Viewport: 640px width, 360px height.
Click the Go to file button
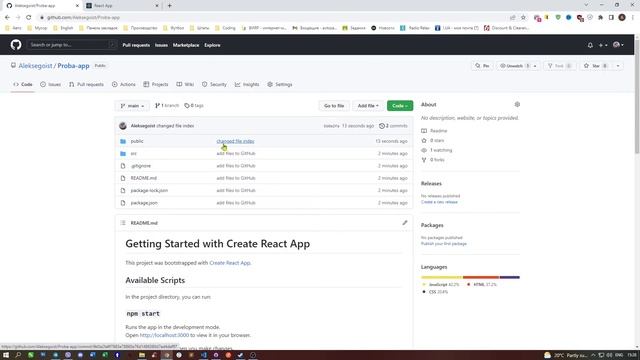tap(334, 106)
